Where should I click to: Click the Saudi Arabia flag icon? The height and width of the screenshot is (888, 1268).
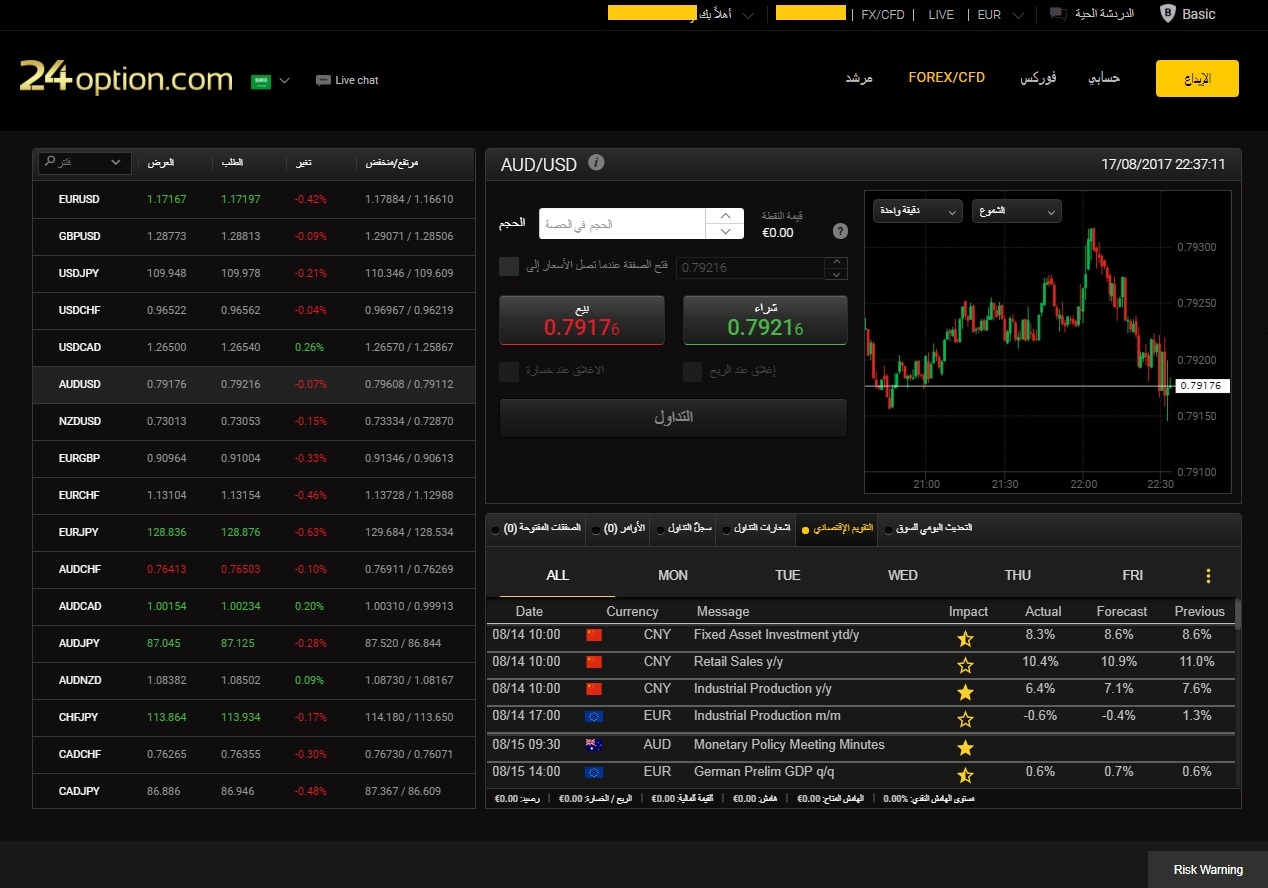[x=261, y=81]
